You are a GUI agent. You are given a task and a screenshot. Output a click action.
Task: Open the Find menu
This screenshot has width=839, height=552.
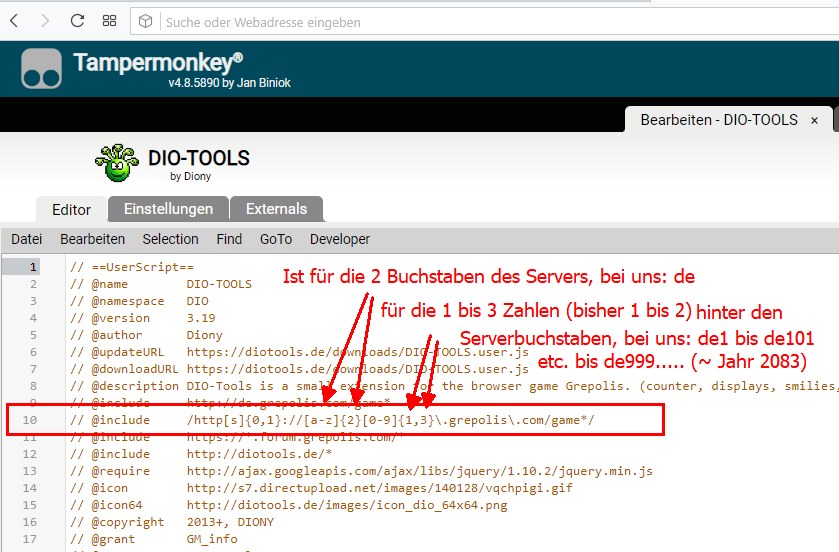[229, 239]
